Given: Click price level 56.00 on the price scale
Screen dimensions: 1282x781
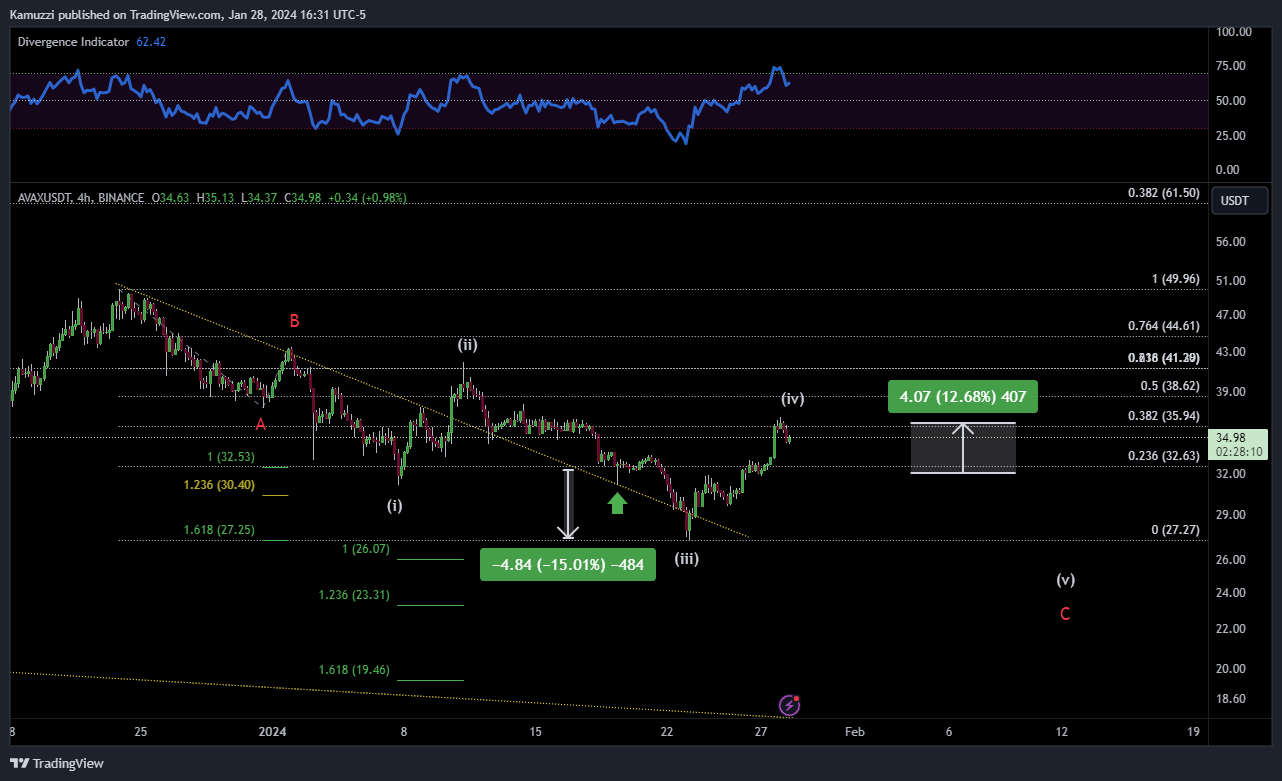Looking at the screenshot, I should [1231, 242].
